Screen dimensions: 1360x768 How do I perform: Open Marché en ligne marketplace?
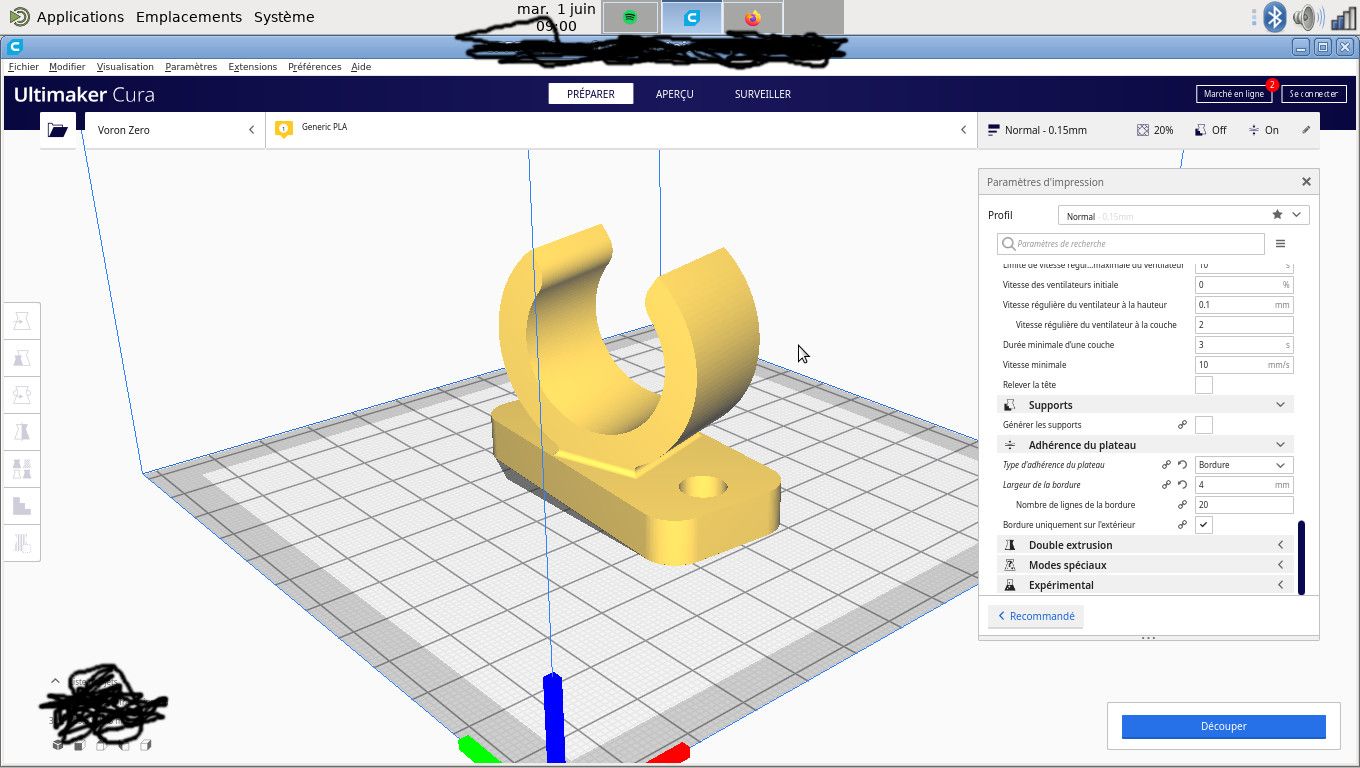(1234, 94)
